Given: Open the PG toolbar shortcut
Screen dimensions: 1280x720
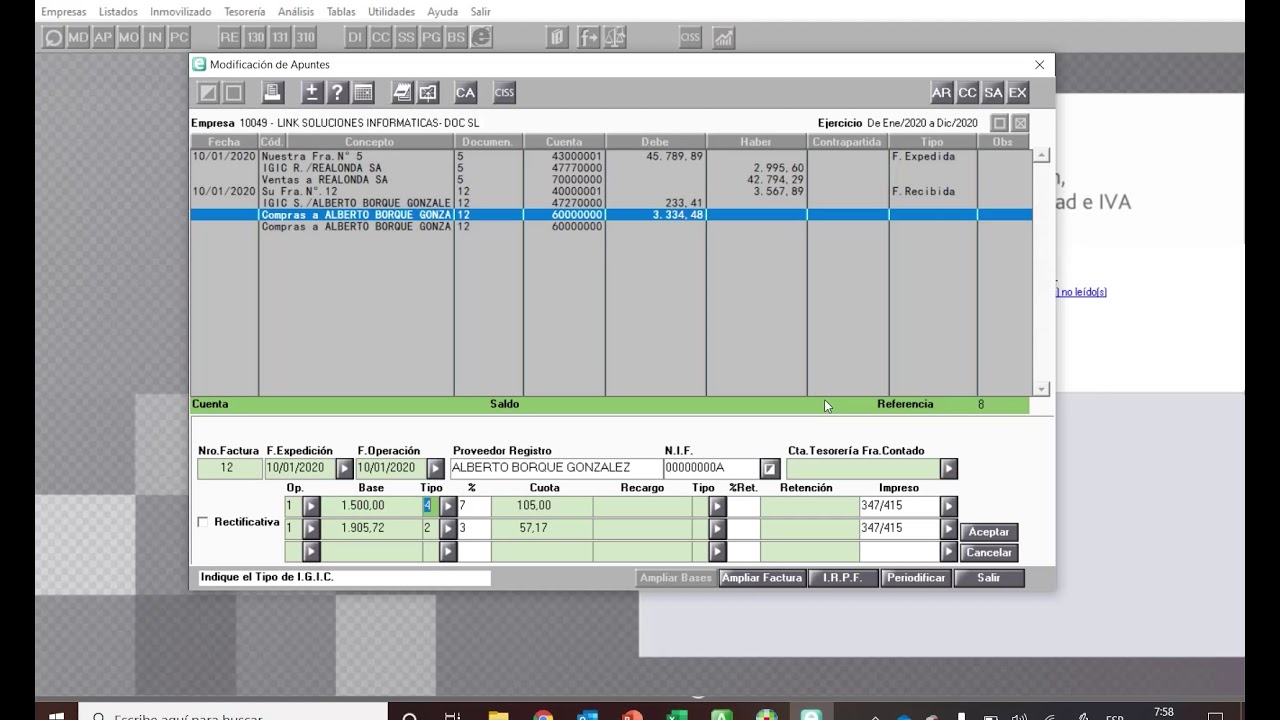Looking at the screenshot, I should click(430, 38).
